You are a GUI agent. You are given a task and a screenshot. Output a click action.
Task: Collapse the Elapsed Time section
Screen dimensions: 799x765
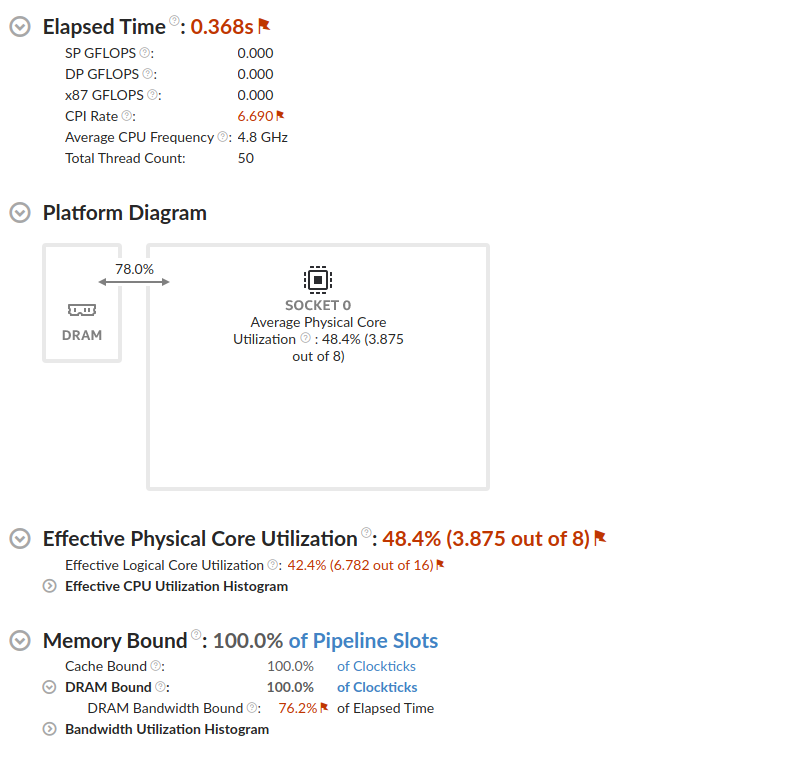pos(19,27)
